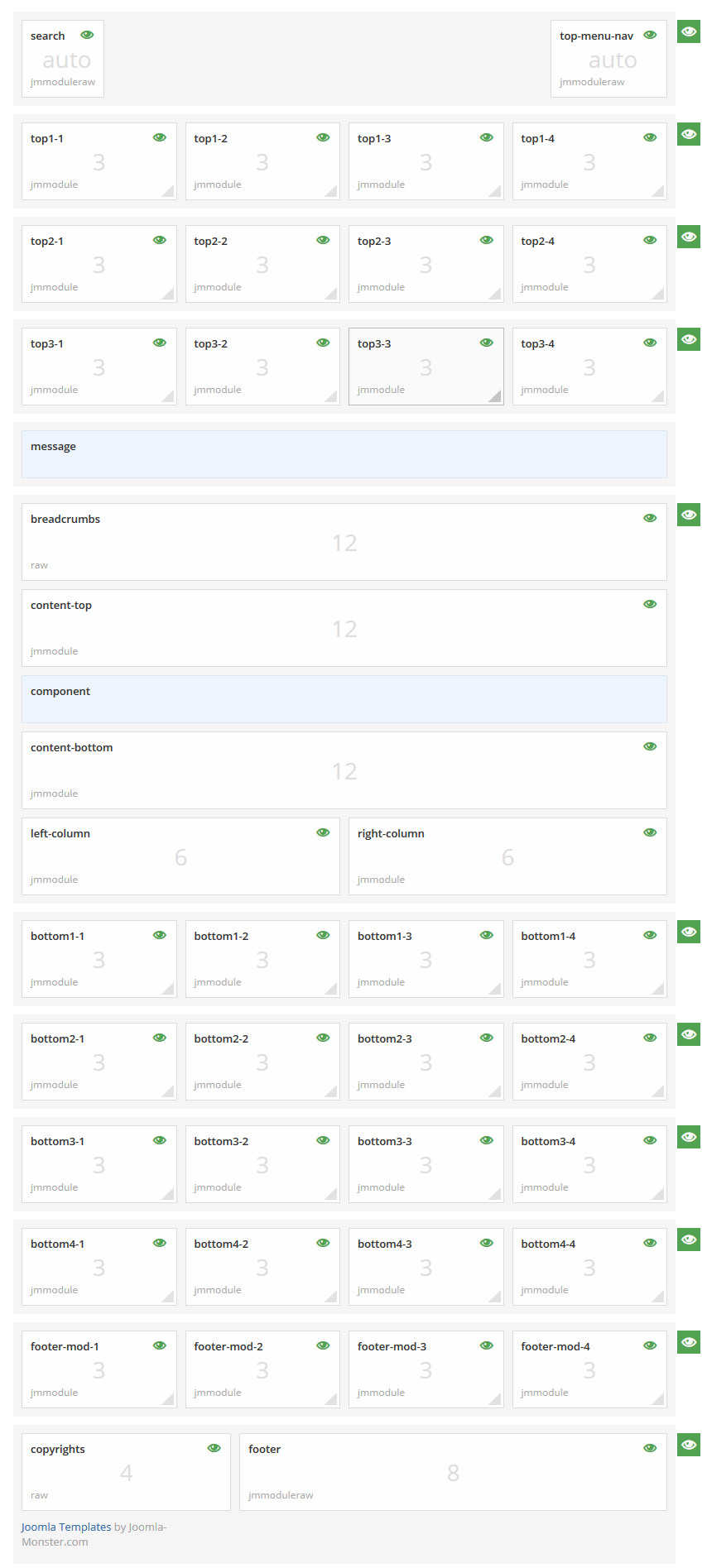Toggle eye icon on top1-1 block
The width and height of the screenshot is (707, 1568).
pos(160,137)
